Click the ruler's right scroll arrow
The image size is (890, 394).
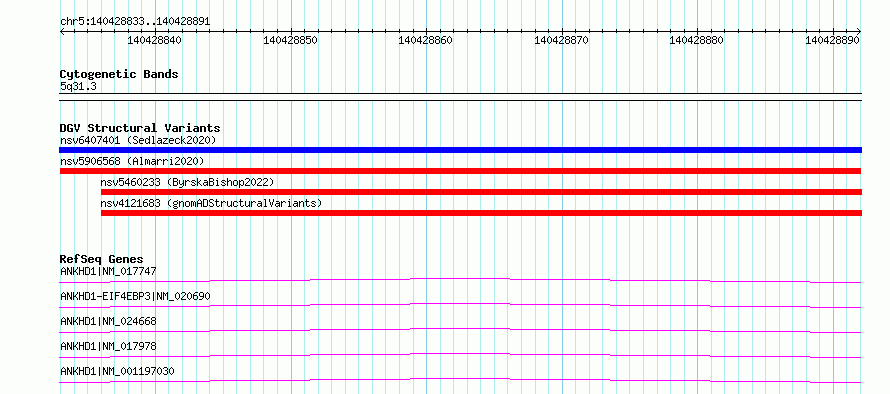[859, 31]
